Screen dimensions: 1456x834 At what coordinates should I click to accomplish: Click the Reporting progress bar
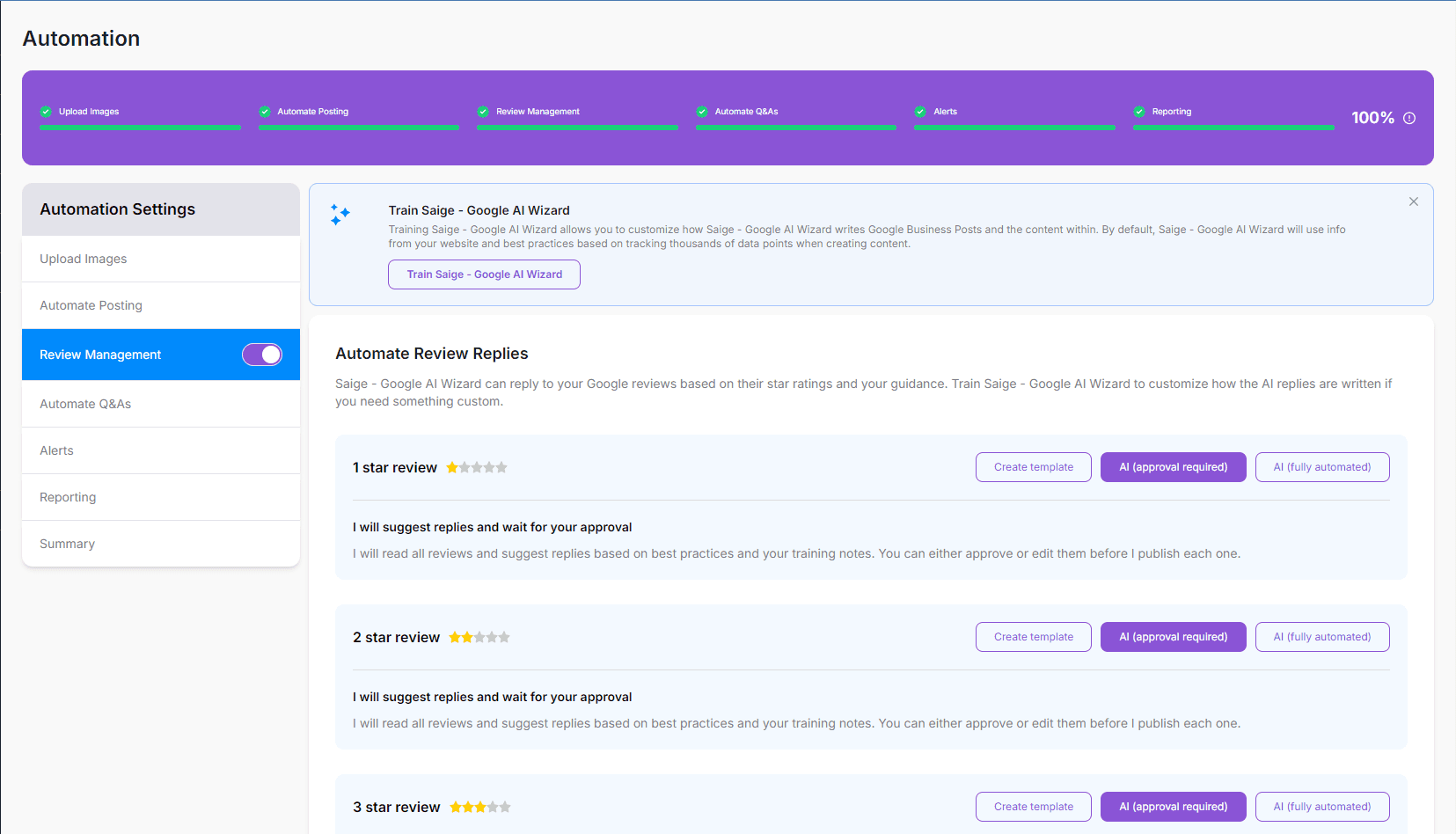1233,128
